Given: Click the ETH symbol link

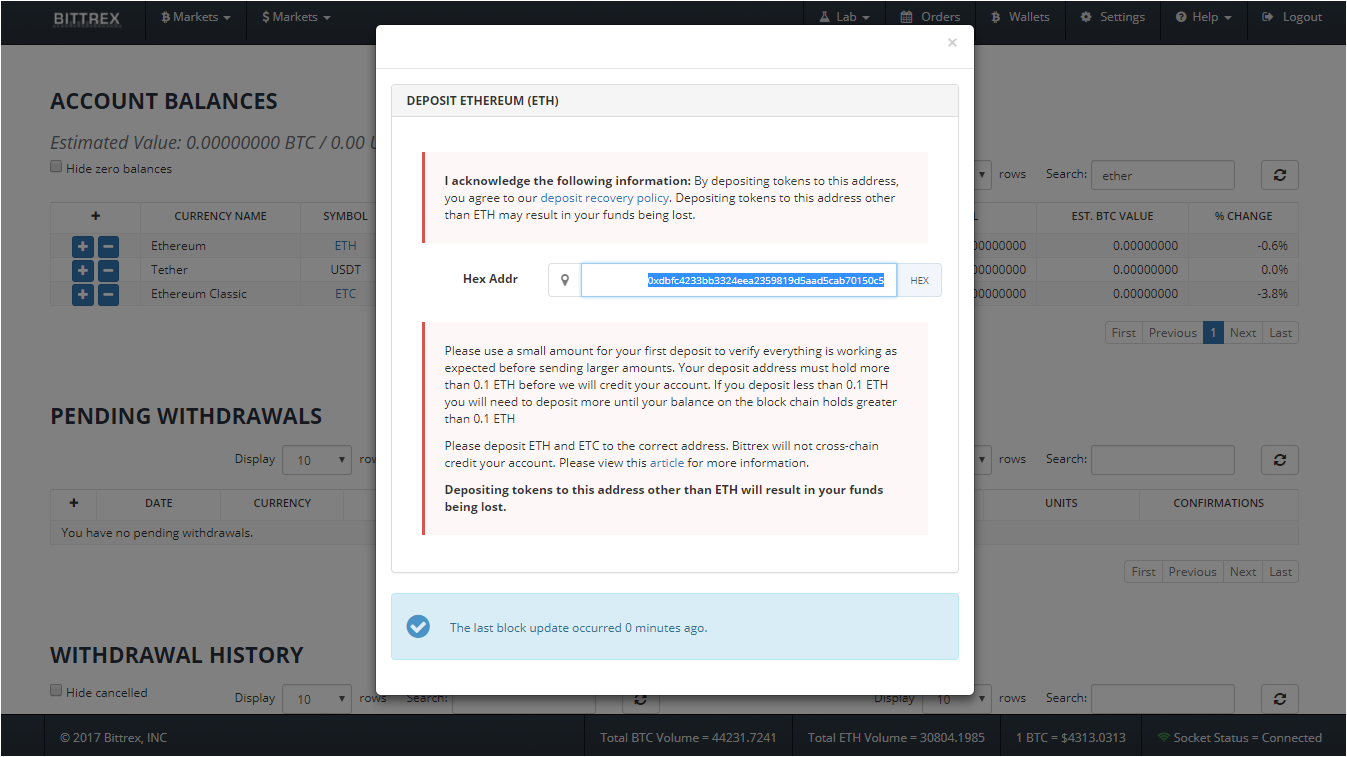Looking at the screenshot, I should click(345, 246).
